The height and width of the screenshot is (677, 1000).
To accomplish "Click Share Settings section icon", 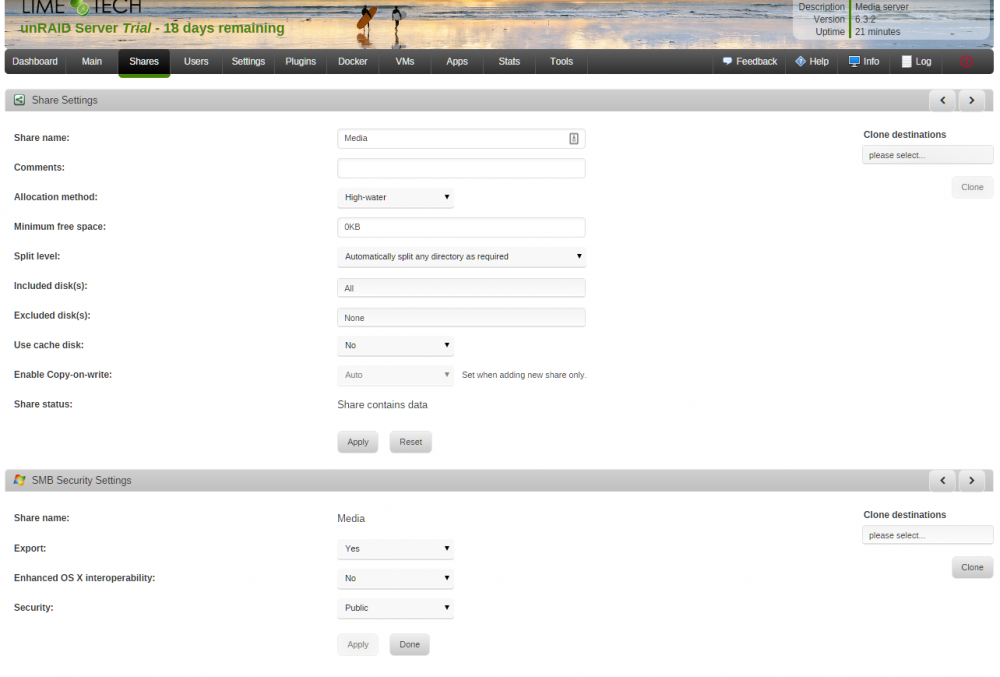I will click(x=20, y=100).
